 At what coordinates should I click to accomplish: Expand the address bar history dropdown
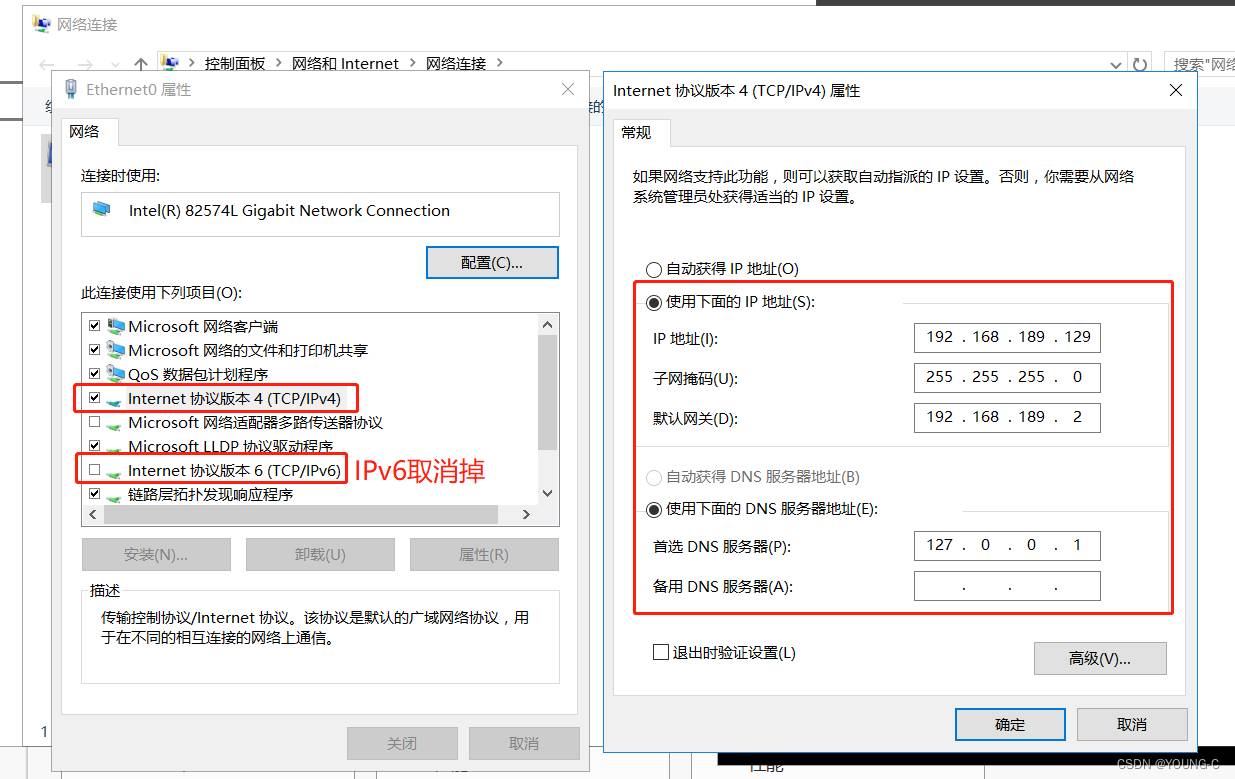pos(1116,64)
